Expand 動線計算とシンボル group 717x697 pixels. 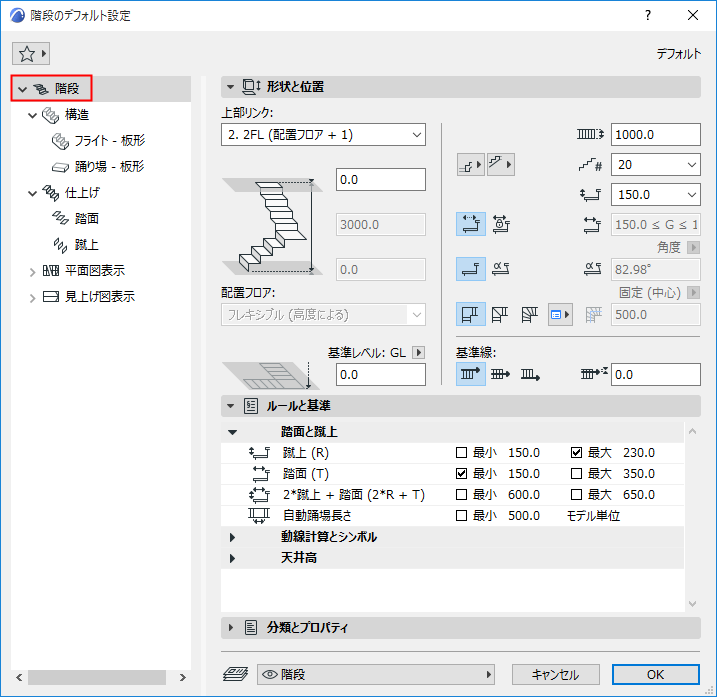[233, 537]
